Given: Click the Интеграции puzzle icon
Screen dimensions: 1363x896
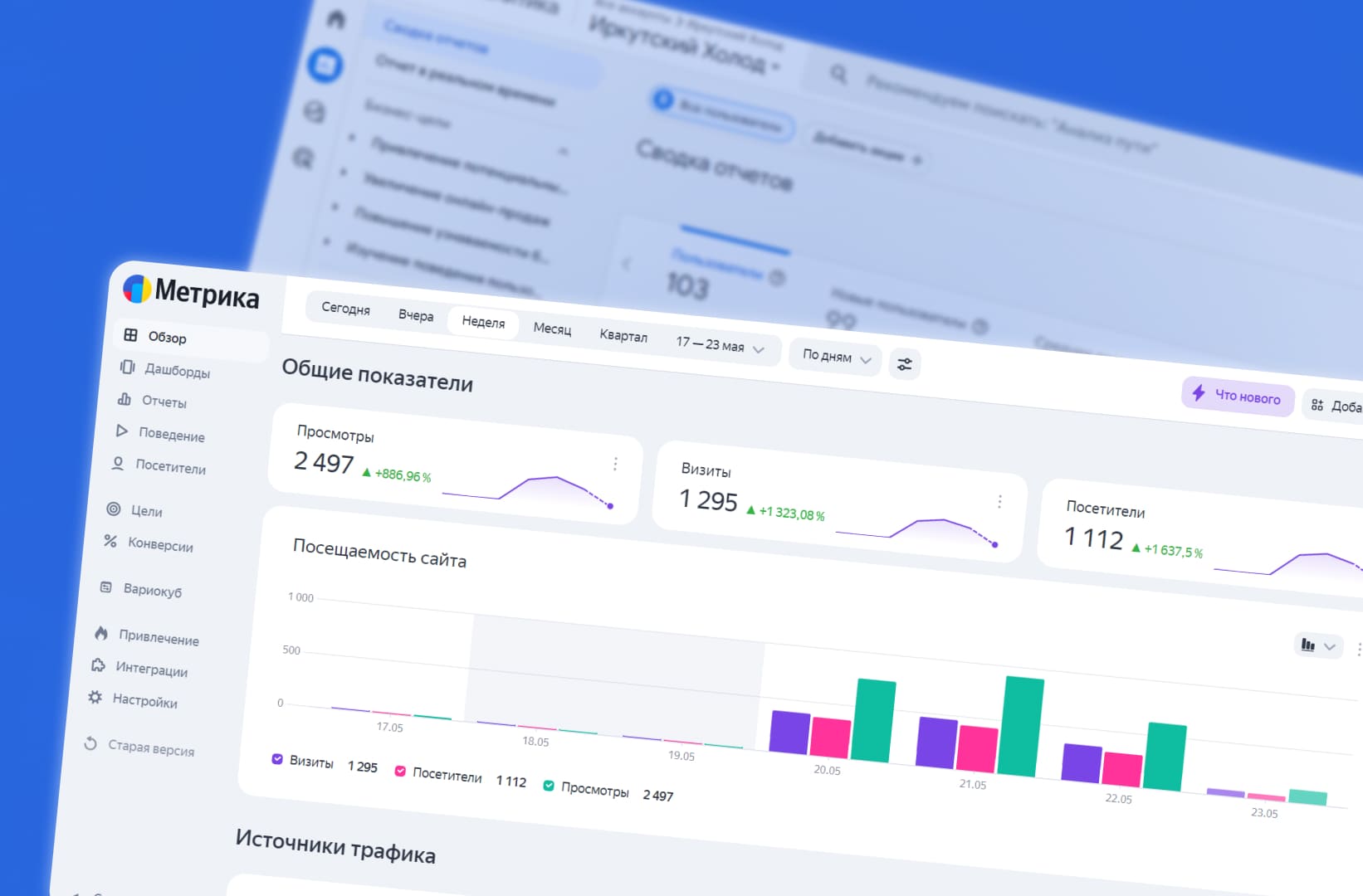Looking at the screenshot, I should click(x=98, y=665).
